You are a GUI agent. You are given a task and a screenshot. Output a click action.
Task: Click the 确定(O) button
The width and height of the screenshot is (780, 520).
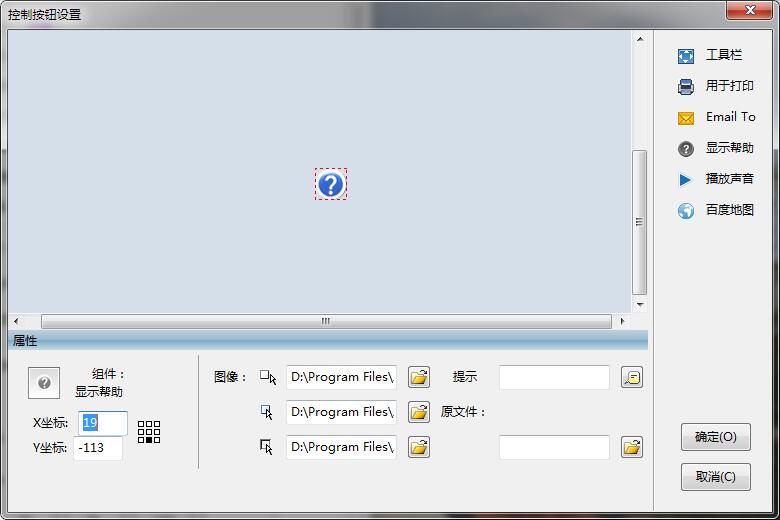click(715, 437)
